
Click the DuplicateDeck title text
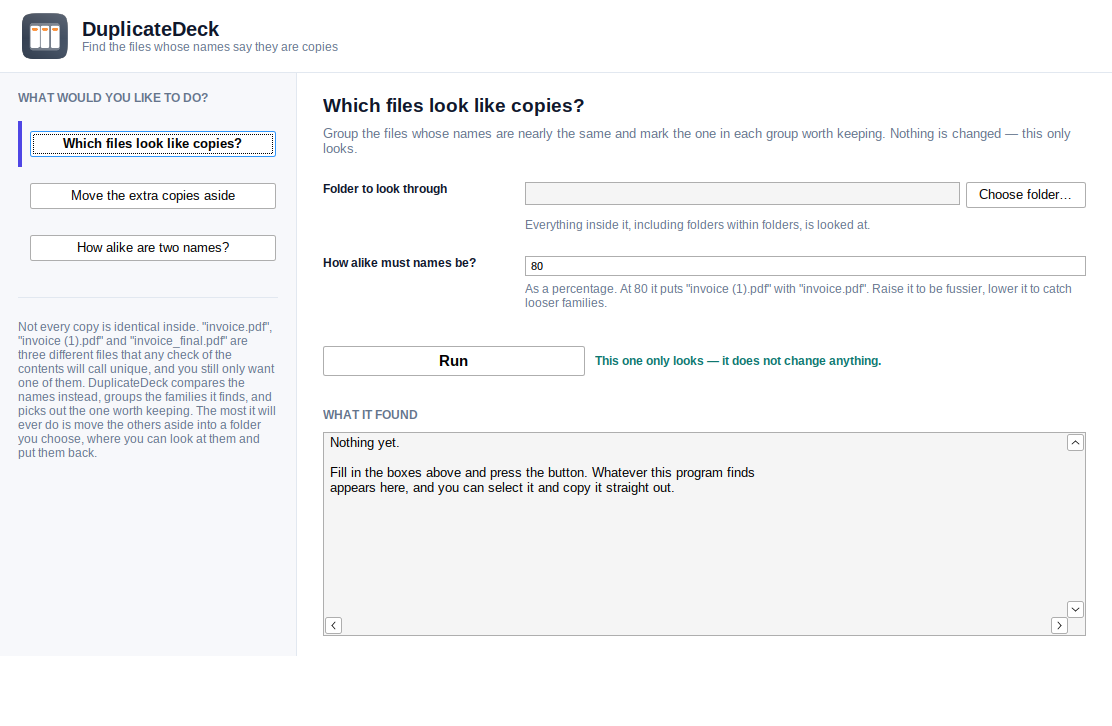click(x=150, y=29)
